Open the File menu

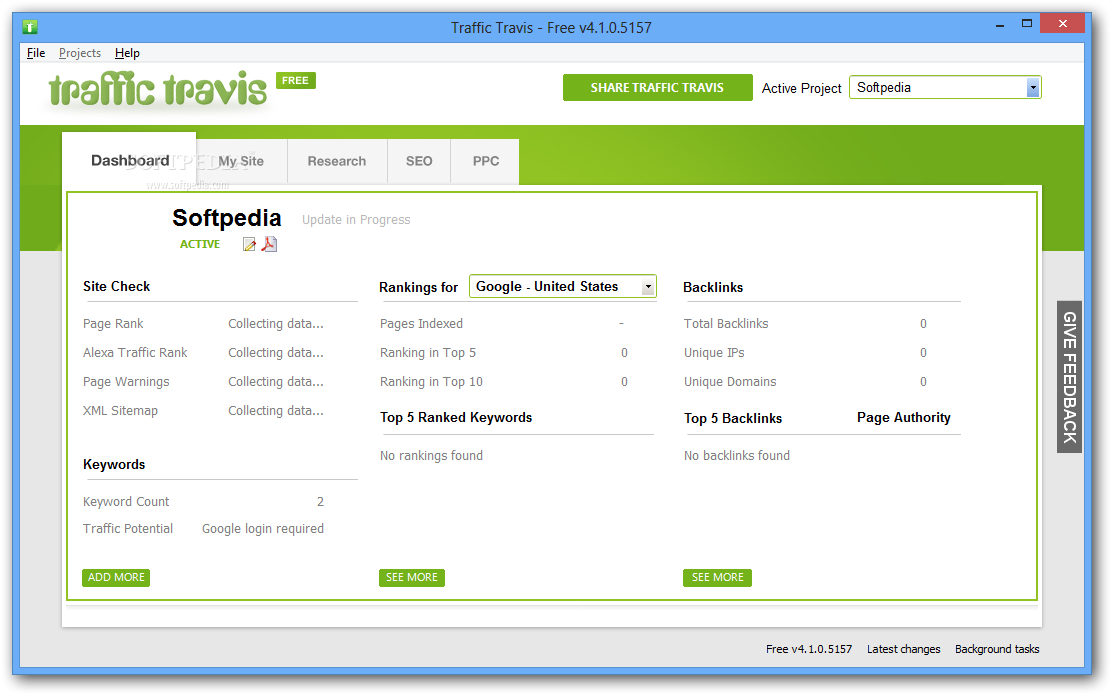click(35, 53)
